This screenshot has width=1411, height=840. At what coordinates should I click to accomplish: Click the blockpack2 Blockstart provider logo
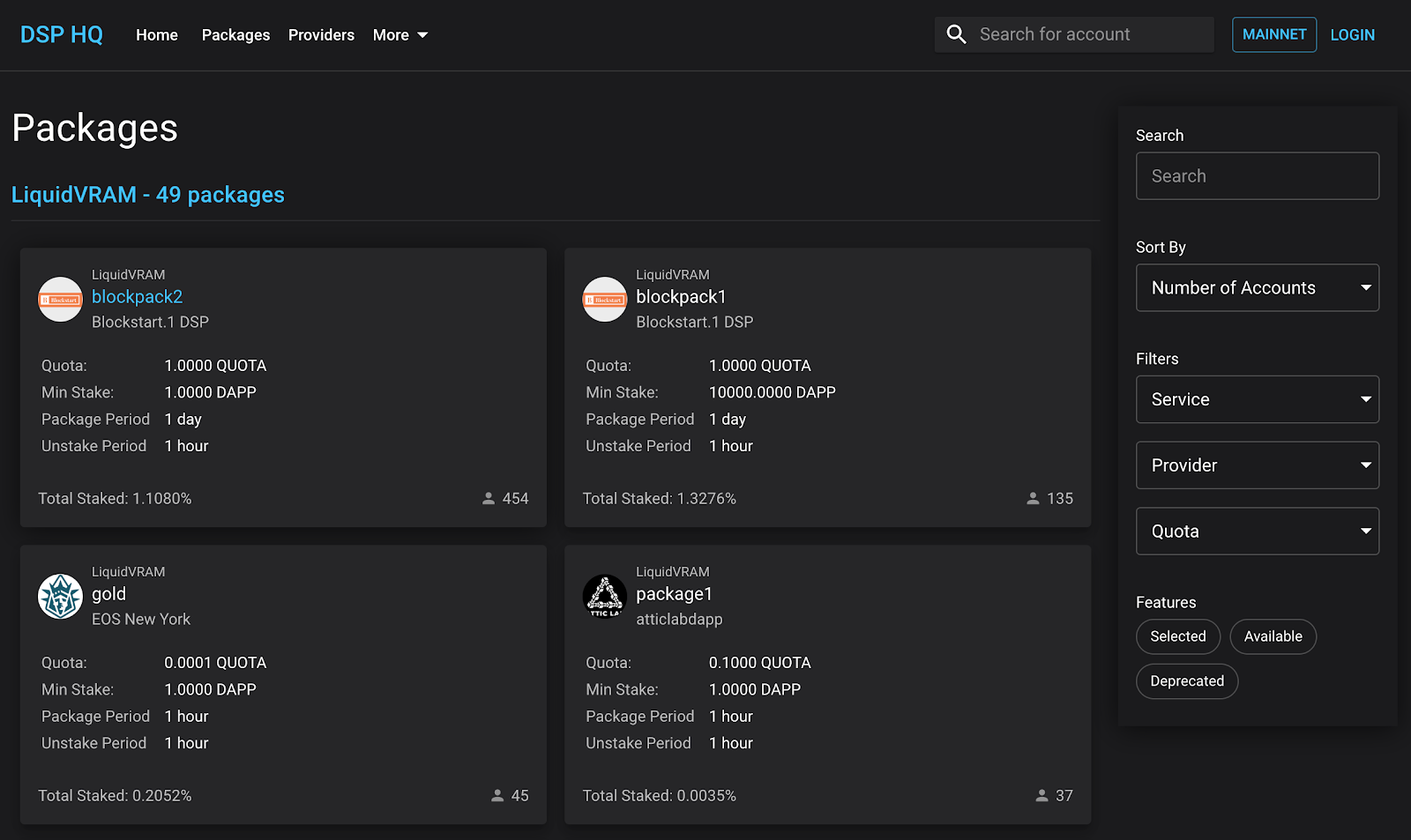60,300
